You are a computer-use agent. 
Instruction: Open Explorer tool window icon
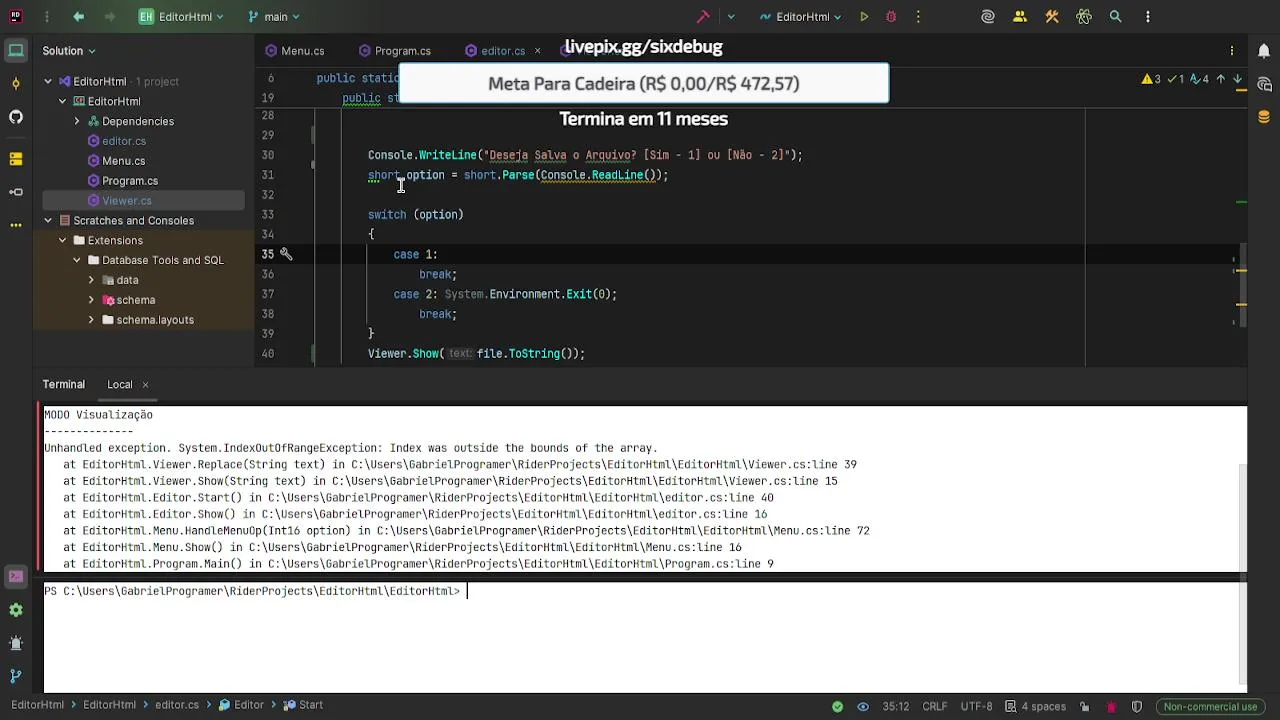(15, 51)
